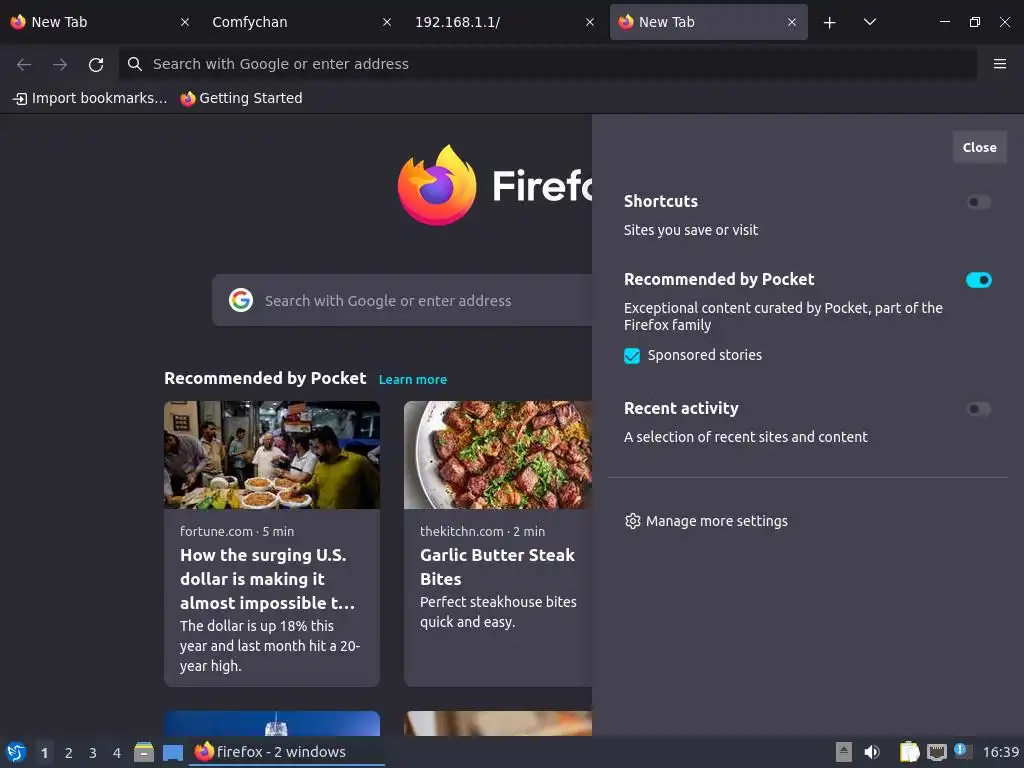Open the network monitor tray icon
Screen dimensions: 1024x768
tap(936, 752)
